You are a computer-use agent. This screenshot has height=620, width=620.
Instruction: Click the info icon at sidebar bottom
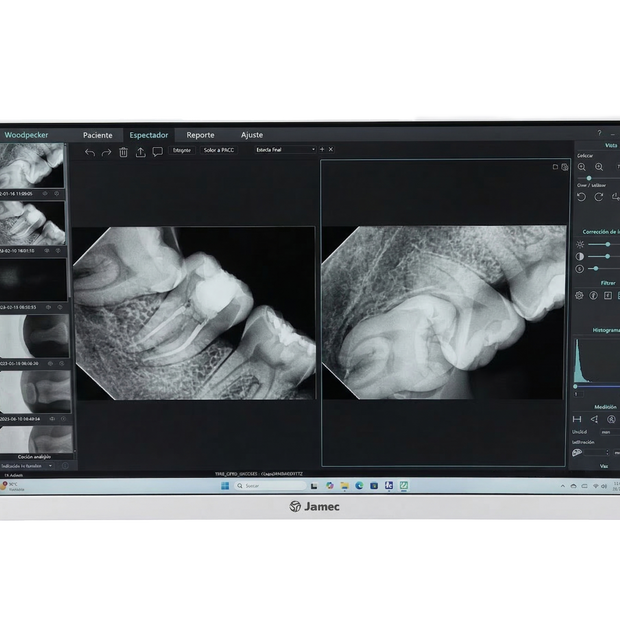65,466
